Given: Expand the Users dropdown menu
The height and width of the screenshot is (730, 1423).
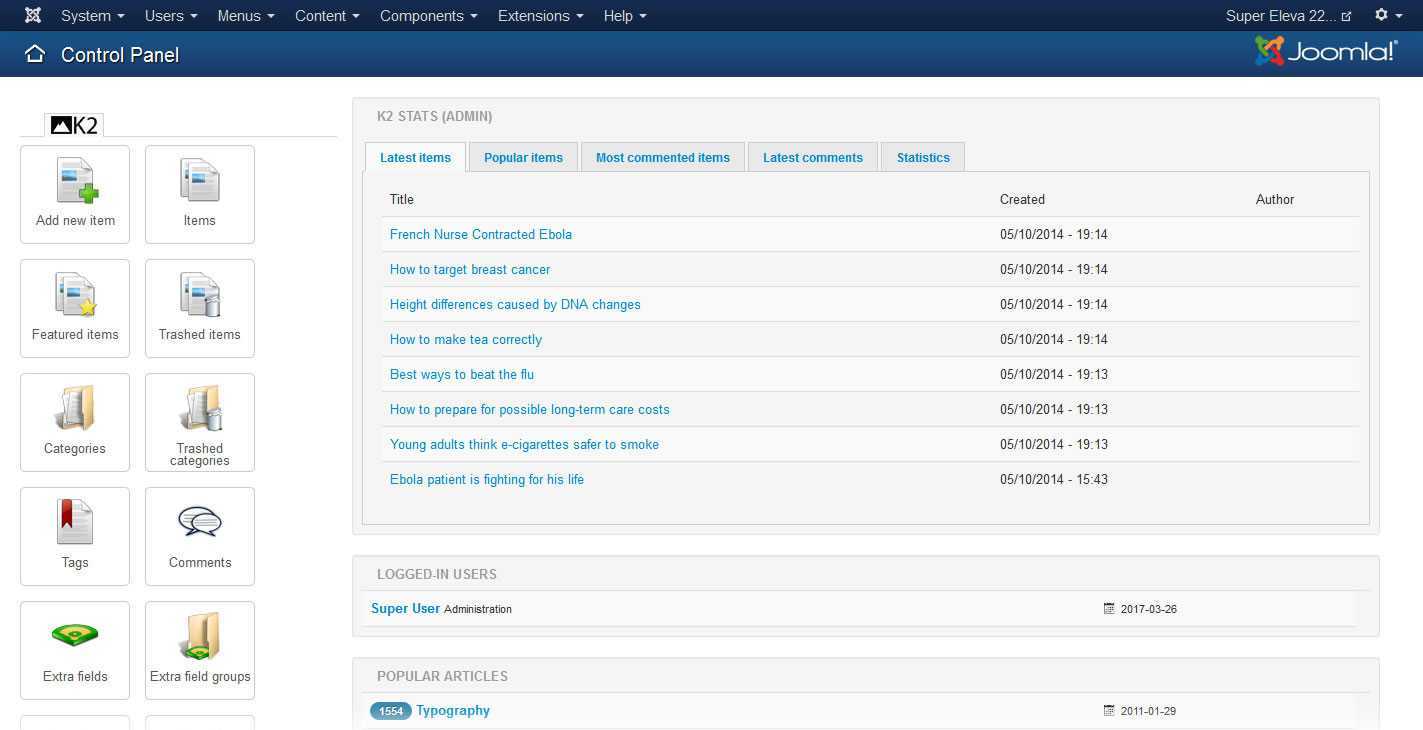Looking at the screenshot, I should 171,16.
